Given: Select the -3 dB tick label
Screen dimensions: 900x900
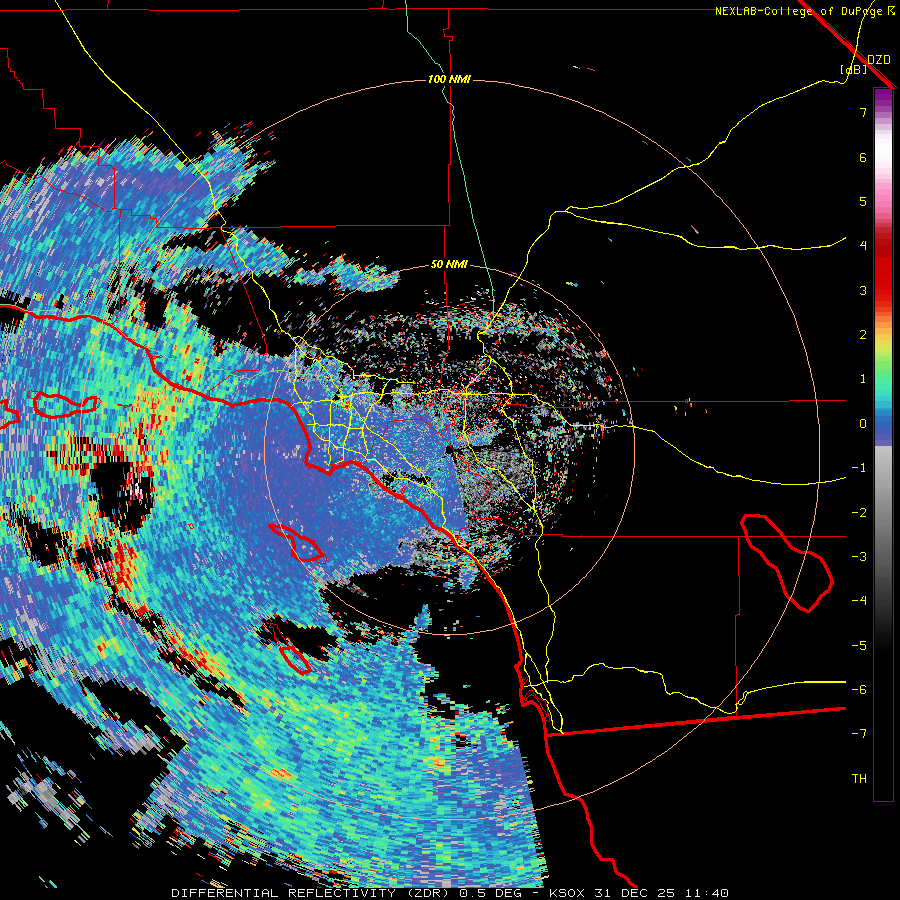Looking at the screenshot, I should [859, 557].
